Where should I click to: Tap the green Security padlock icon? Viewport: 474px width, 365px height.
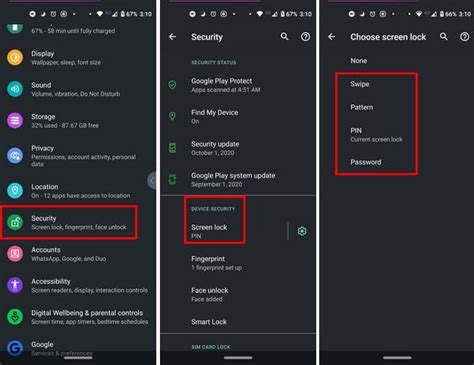point(15,222)
